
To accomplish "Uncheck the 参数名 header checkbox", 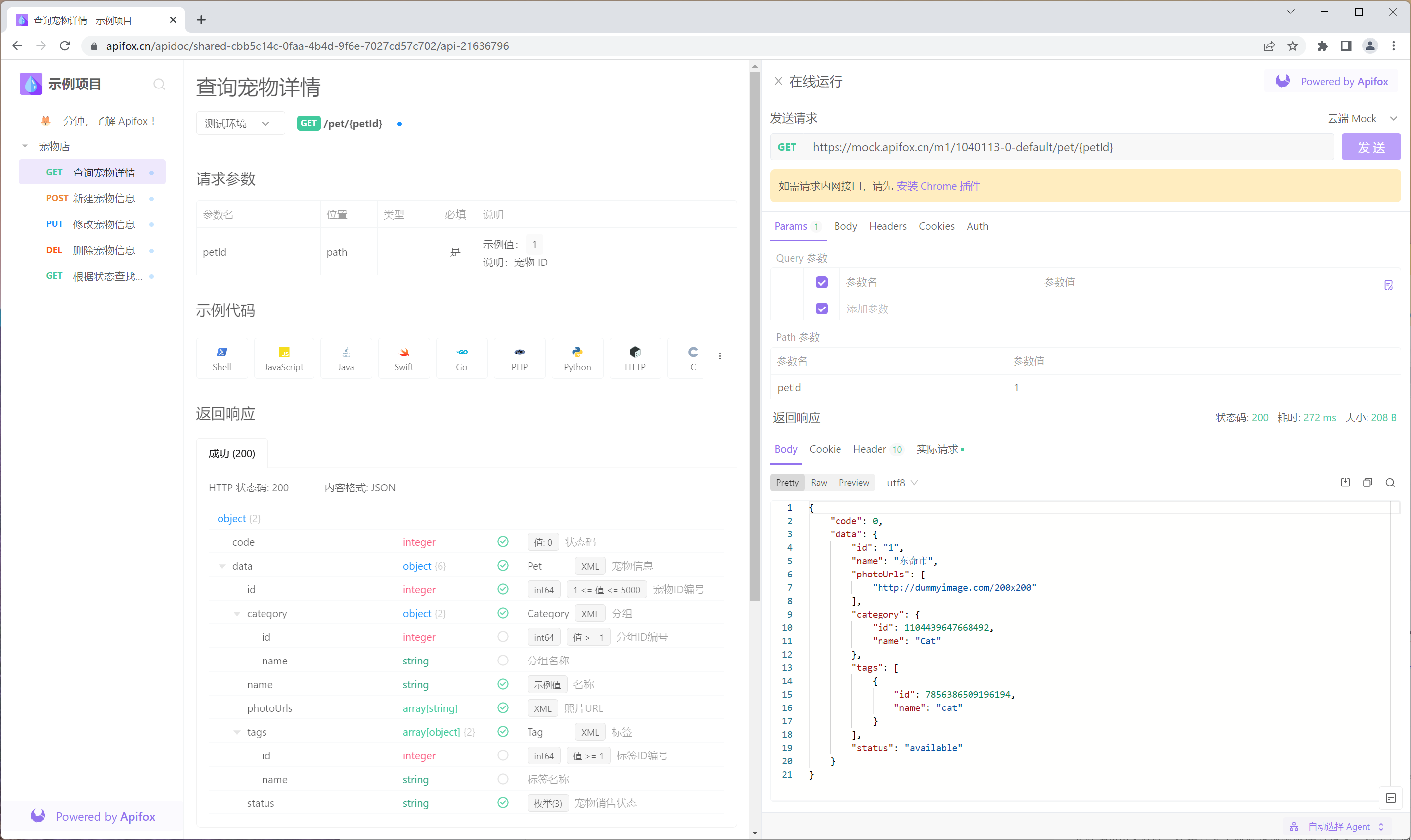I will coord(821,282).
